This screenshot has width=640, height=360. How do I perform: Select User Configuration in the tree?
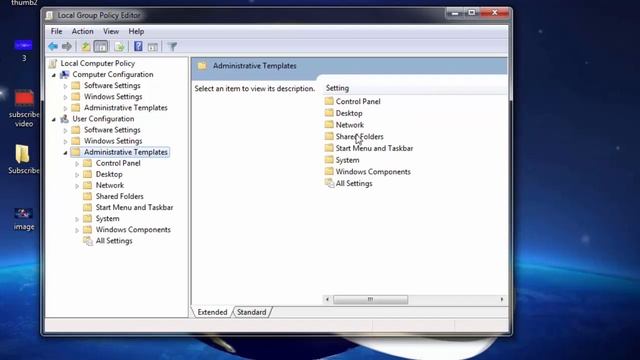click(x=103, y=119)
